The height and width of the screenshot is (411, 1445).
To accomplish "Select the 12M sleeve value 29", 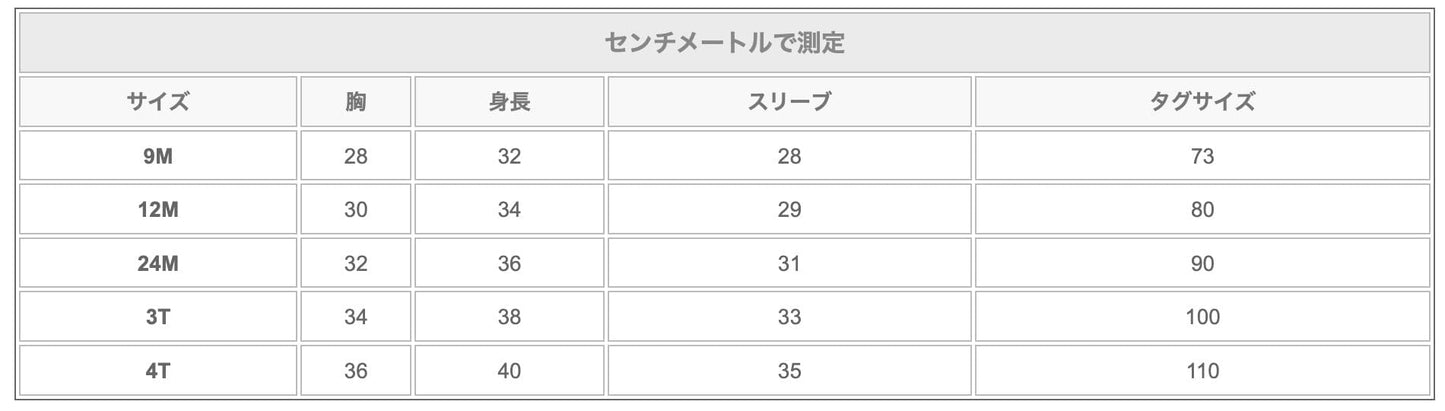I will [789, 210].
